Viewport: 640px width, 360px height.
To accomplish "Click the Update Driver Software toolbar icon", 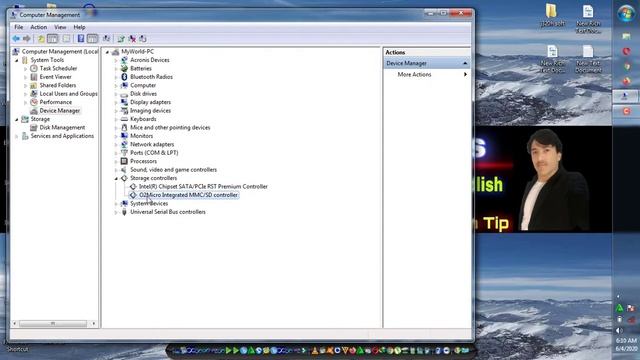I will (121, 39).
